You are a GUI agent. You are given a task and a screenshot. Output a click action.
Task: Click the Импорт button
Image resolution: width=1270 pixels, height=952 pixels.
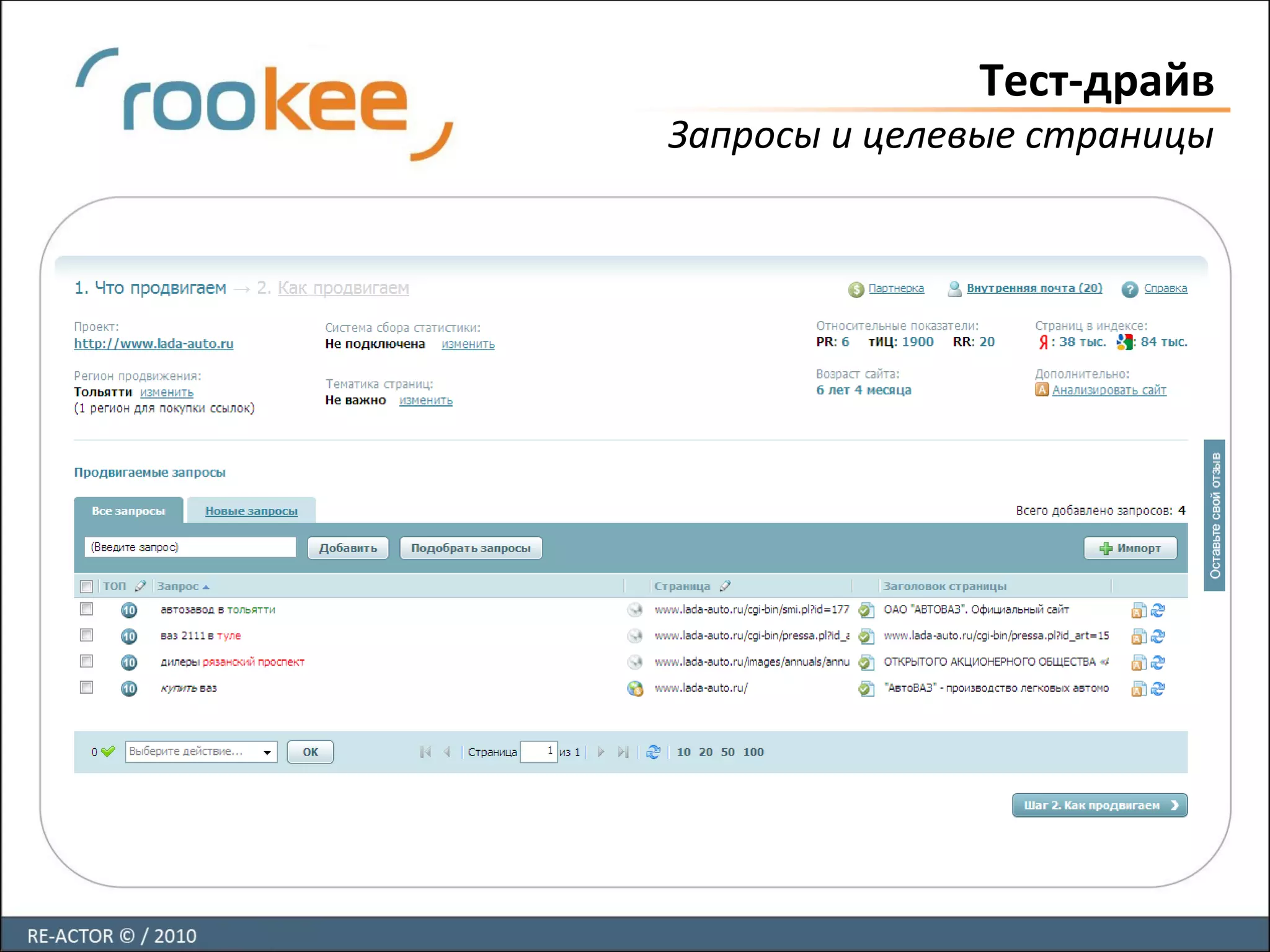pyautogui.click(x=1130, y=548)
